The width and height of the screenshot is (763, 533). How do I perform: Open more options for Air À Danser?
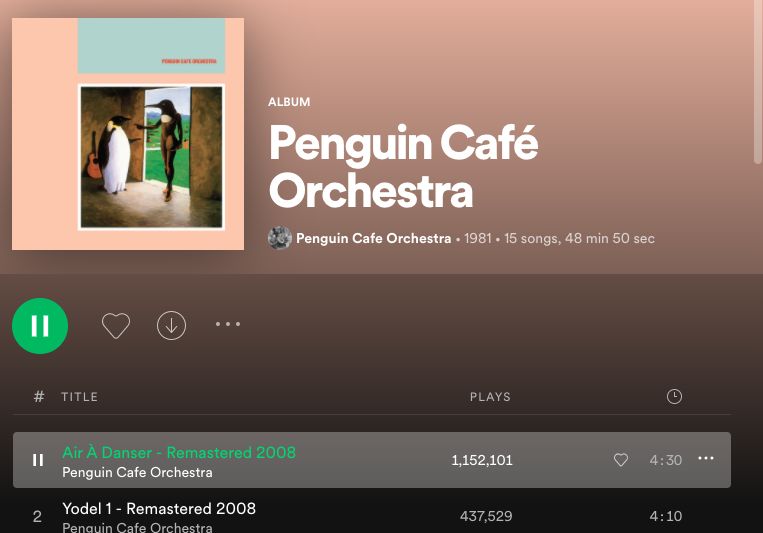706,458
